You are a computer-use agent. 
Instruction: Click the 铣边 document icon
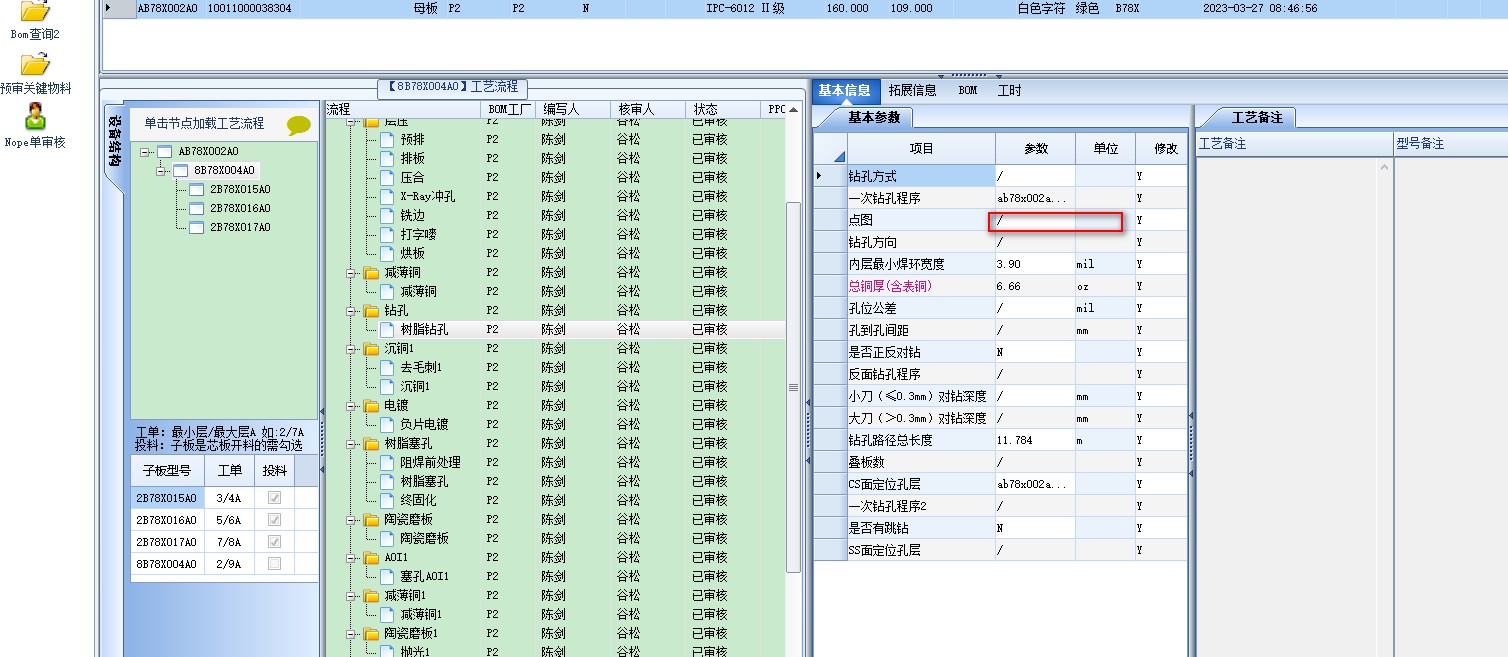click(386, 215)
